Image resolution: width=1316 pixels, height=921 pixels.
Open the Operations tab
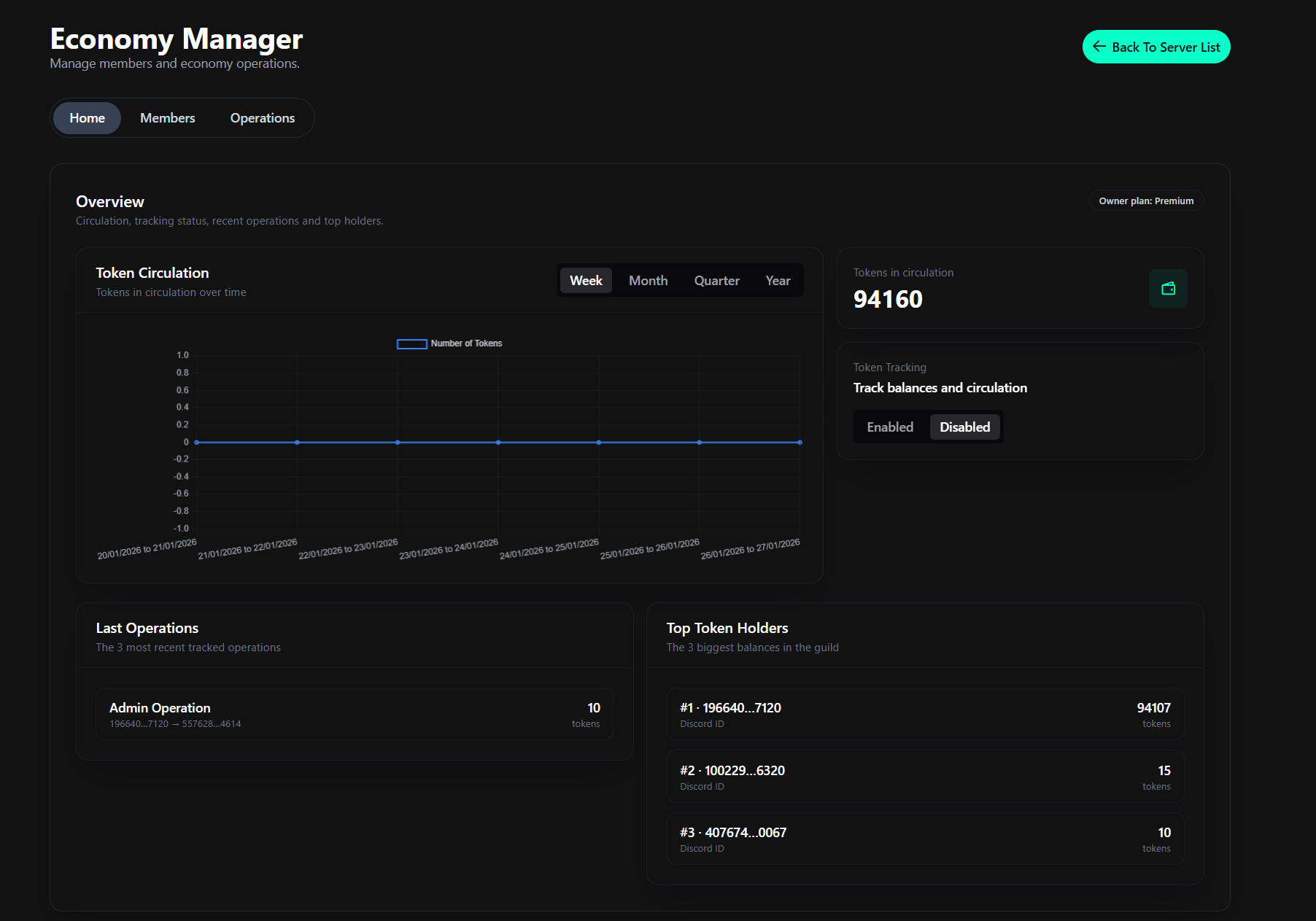click(262, 117)
